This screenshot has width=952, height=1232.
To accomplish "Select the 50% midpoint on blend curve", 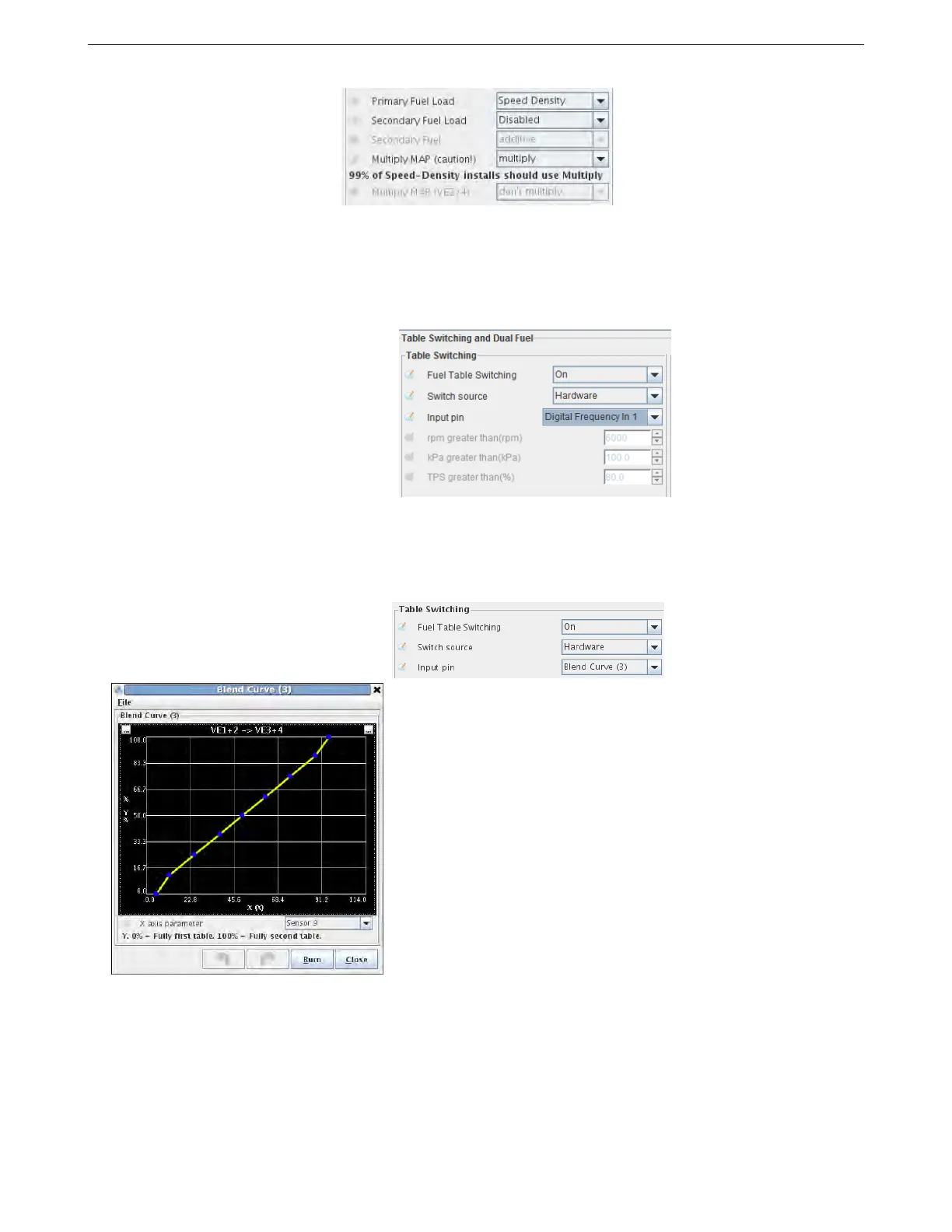I will [x=243, y=815].
